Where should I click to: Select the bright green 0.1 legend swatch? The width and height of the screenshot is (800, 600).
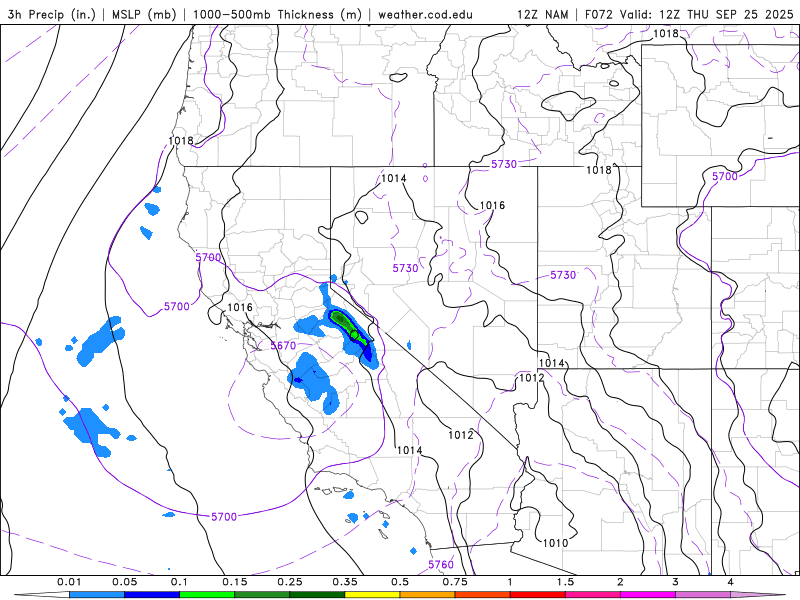(207, 595)
